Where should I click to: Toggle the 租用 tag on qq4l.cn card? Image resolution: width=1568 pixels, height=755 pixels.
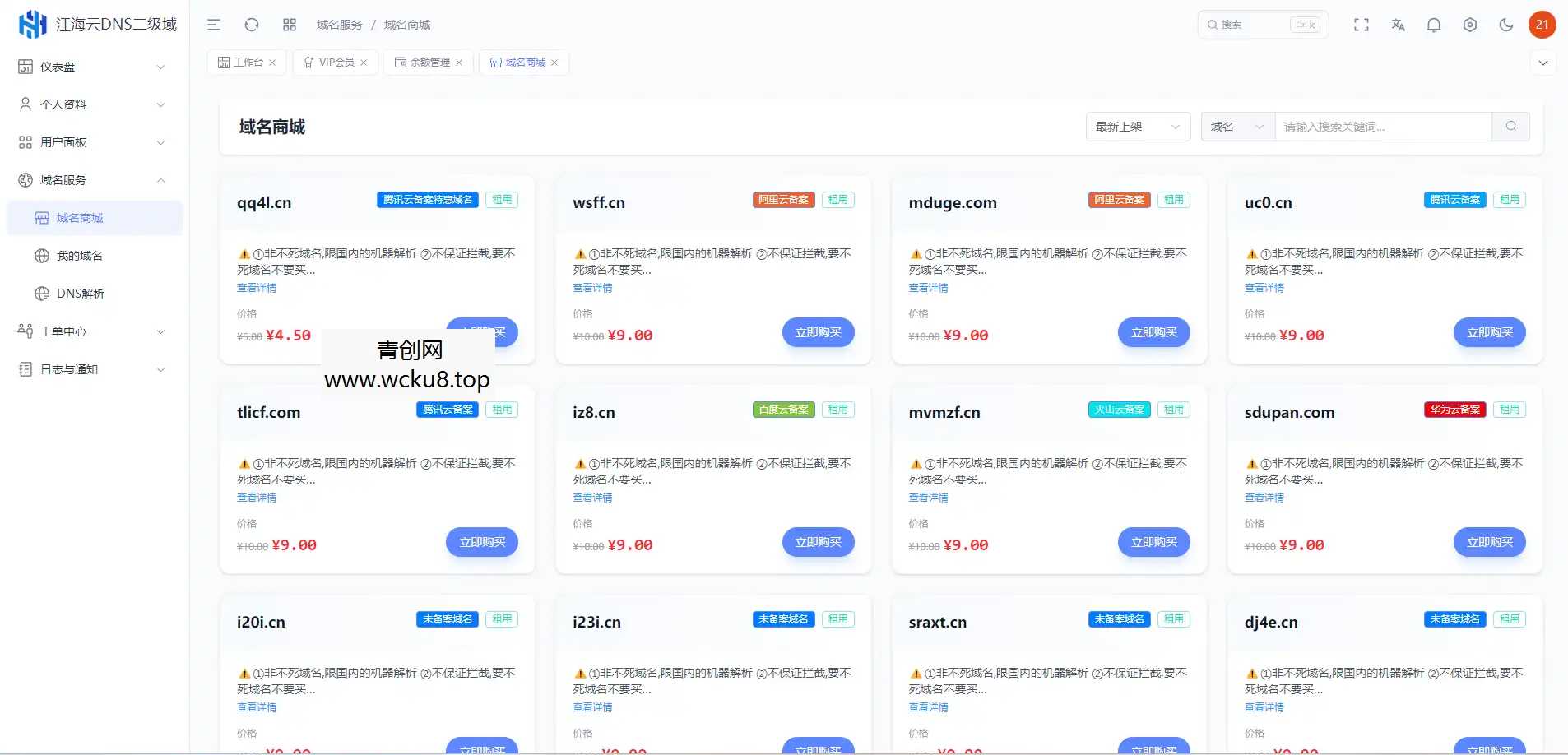pyautogui.click(x=502, y=199)
